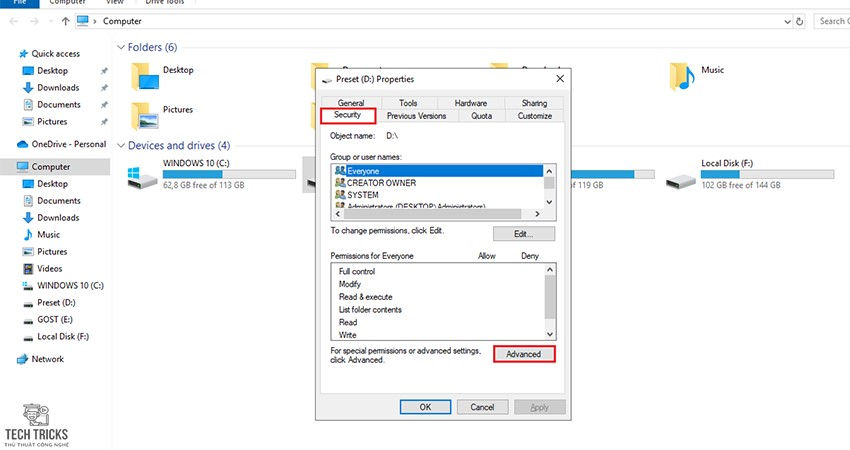Click 62,8 GB free of 113 GB text
850x450 pixels.
(204, 185)
